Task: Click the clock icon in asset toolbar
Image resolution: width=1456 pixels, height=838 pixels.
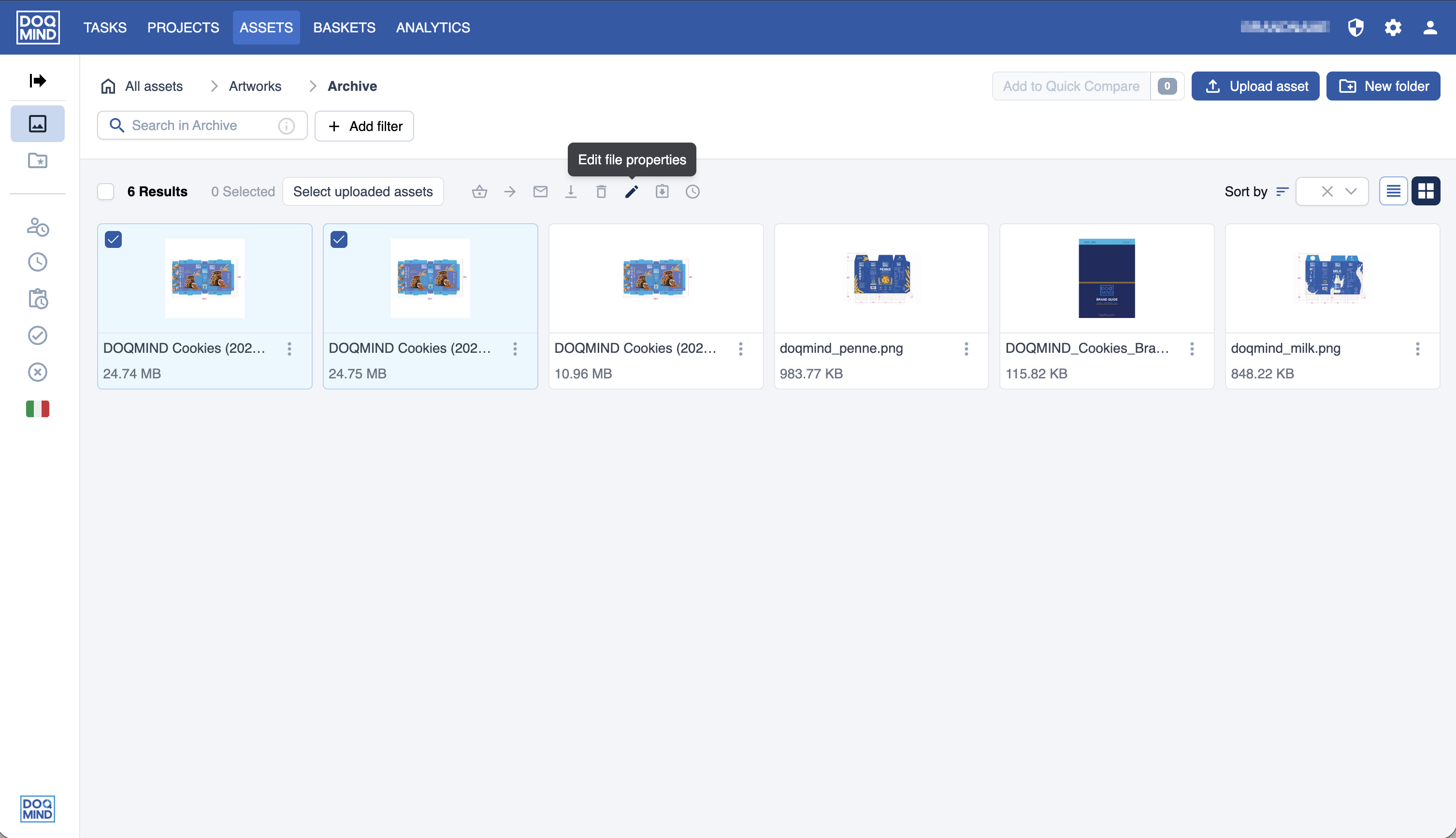Action: 693,192
